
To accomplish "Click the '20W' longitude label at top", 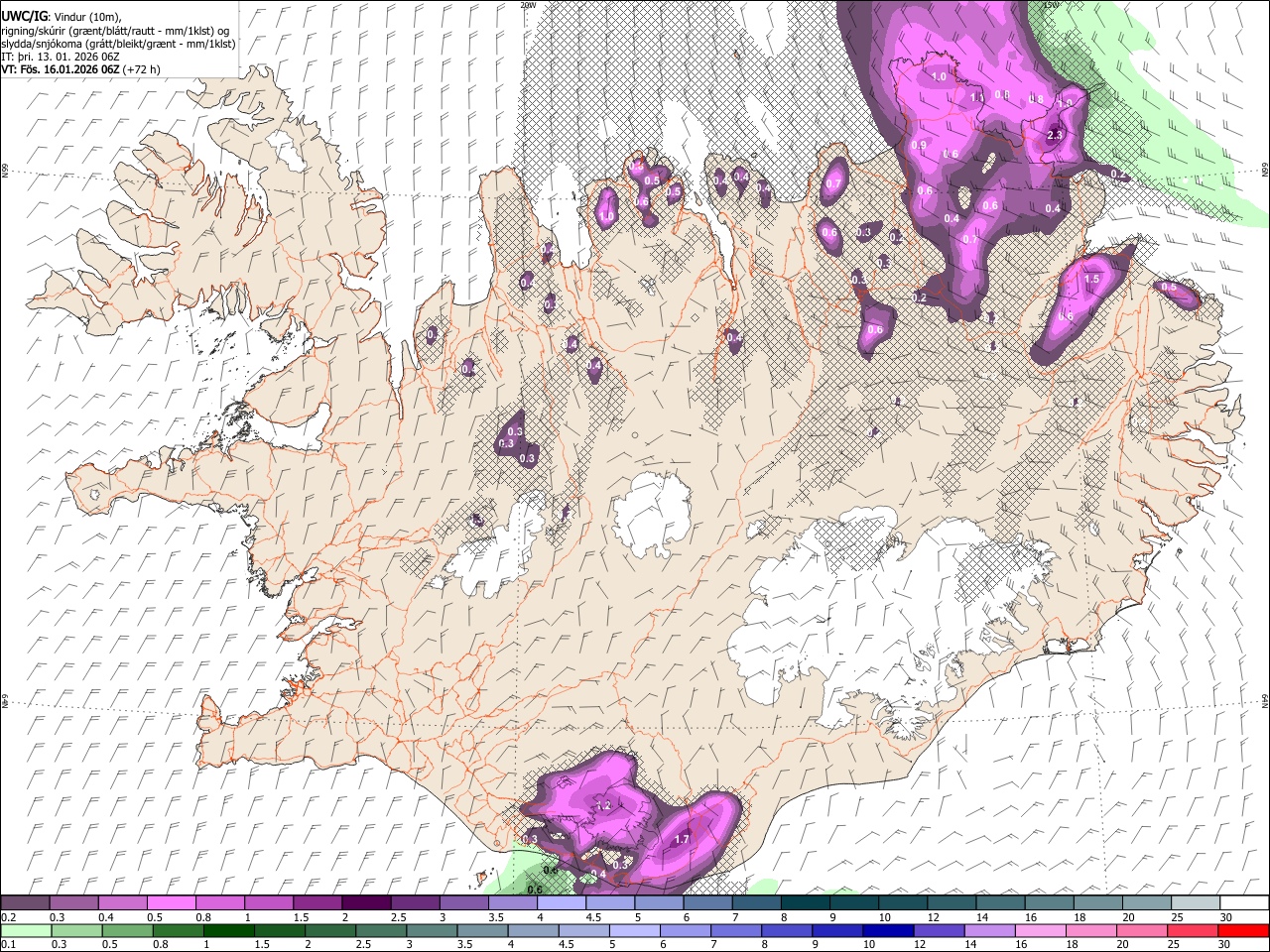I will tap(528, 5).
